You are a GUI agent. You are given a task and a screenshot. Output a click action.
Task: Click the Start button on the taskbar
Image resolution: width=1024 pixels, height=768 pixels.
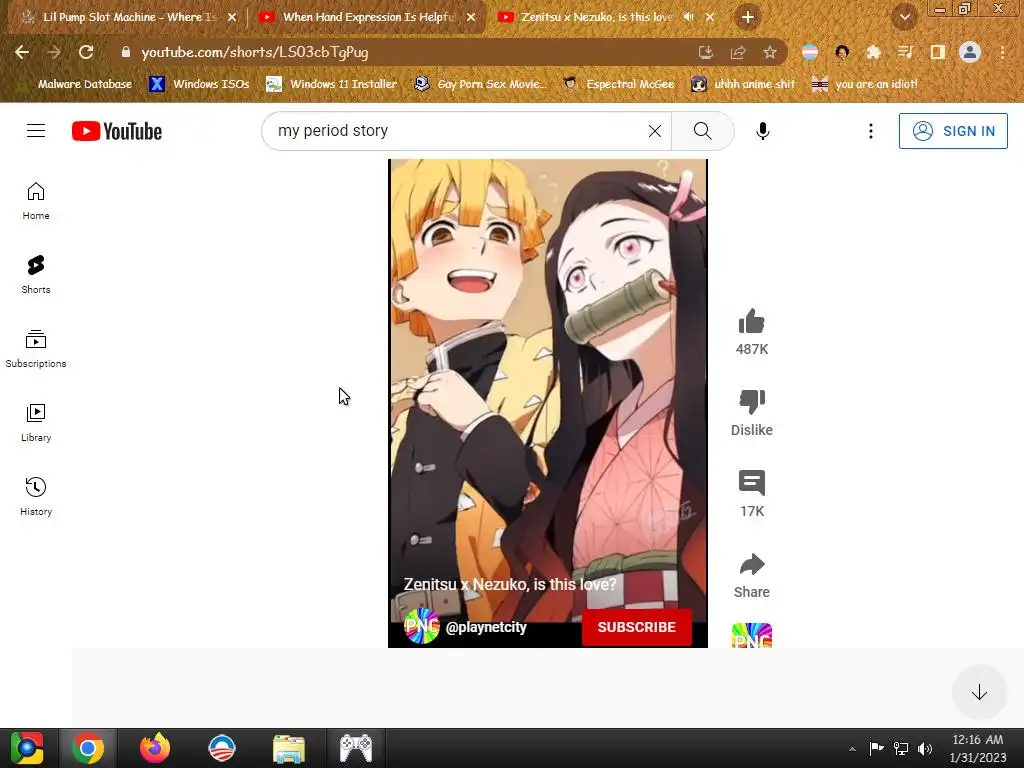pyautogui.click(x=27, y=748)
